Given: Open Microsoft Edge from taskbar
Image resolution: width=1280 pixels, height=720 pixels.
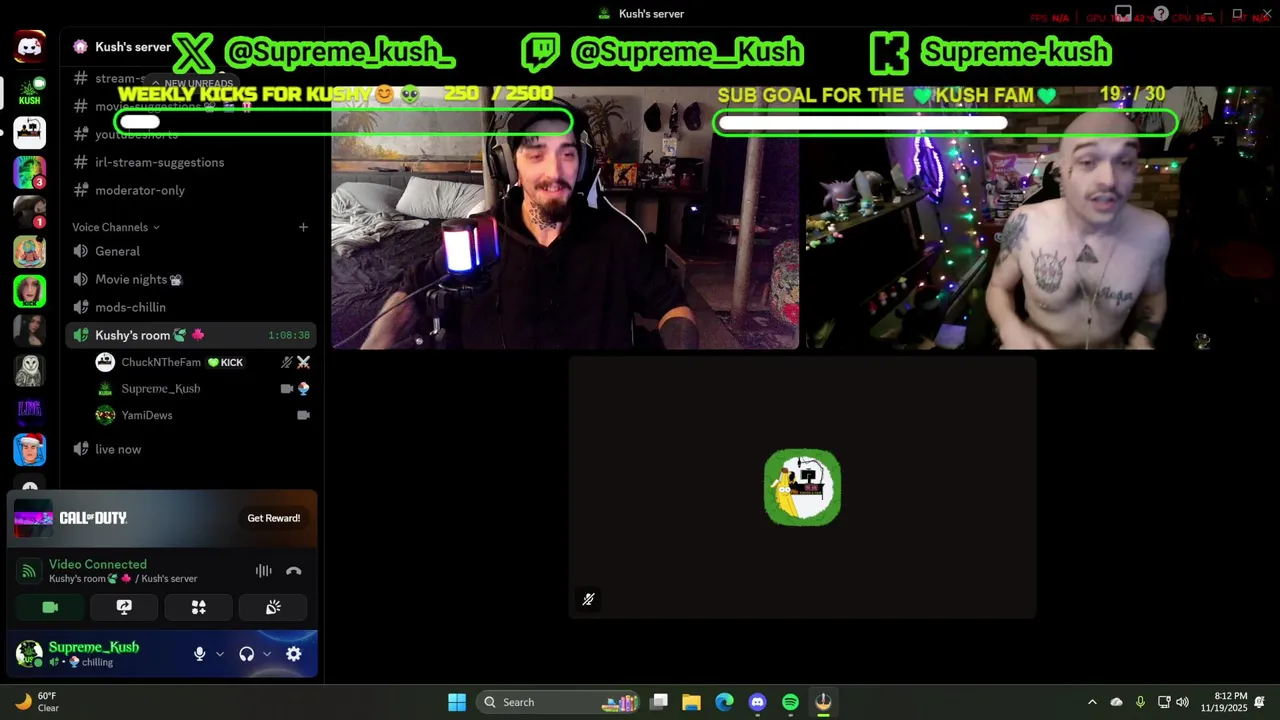Looking at the screenshot, I should 724,702.
